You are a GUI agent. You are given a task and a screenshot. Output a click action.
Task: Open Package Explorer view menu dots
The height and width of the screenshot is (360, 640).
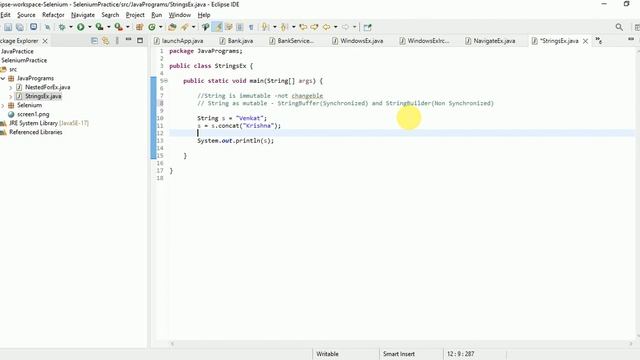coord(117,41)
